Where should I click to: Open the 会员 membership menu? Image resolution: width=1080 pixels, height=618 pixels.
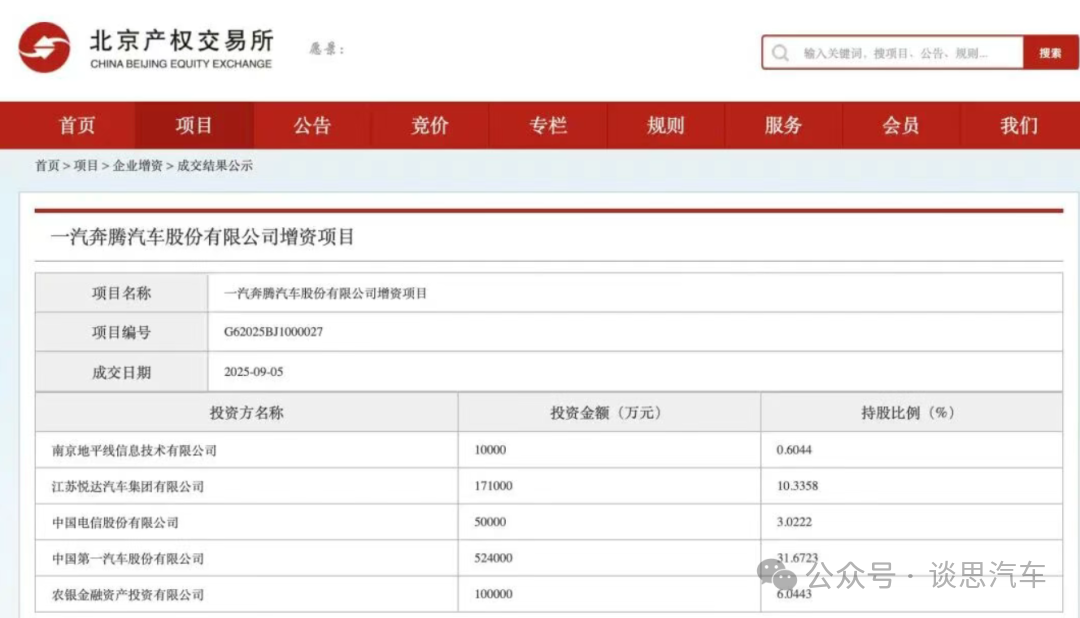pyautogui.click(x=900, y=125)
